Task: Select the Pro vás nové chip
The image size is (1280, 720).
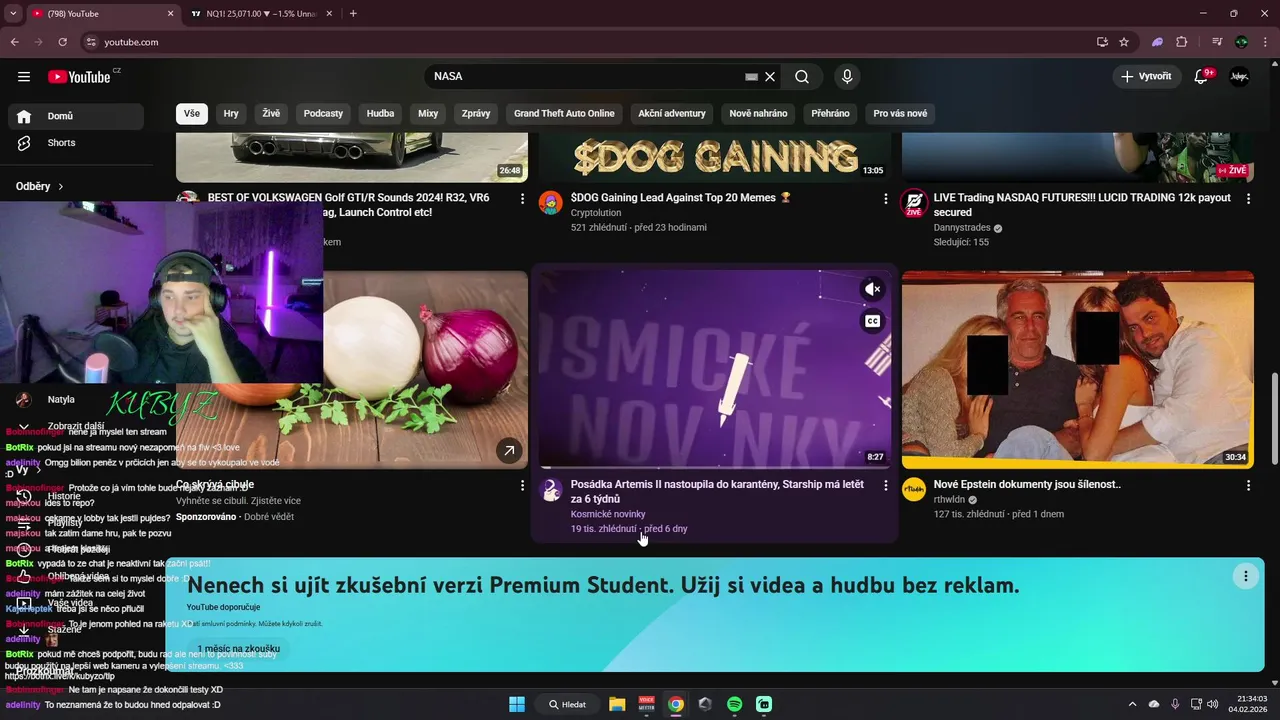Action: 900,114
